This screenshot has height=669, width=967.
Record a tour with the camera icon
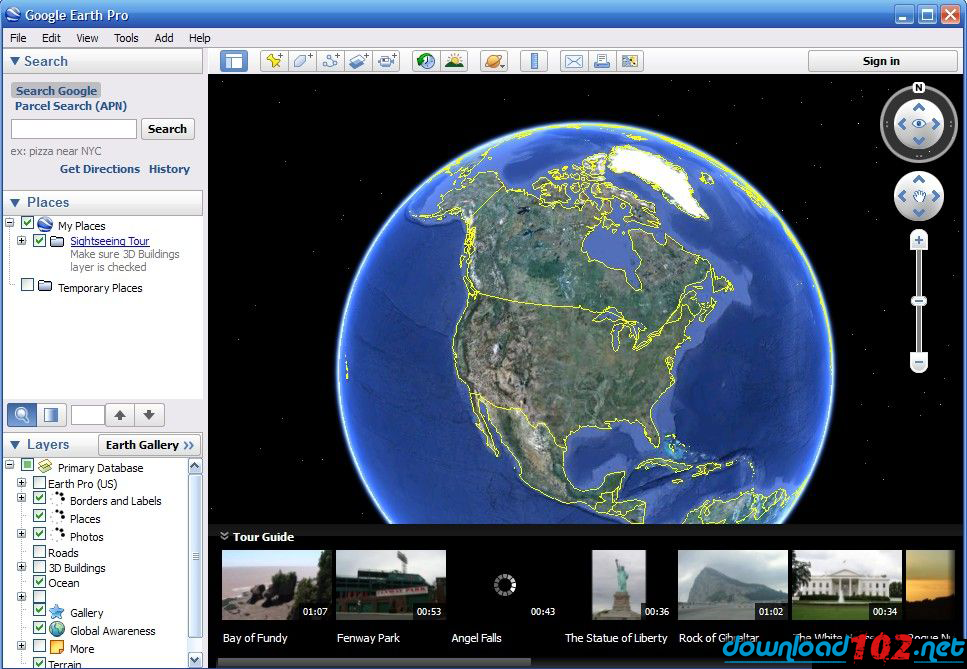point(387,61)
